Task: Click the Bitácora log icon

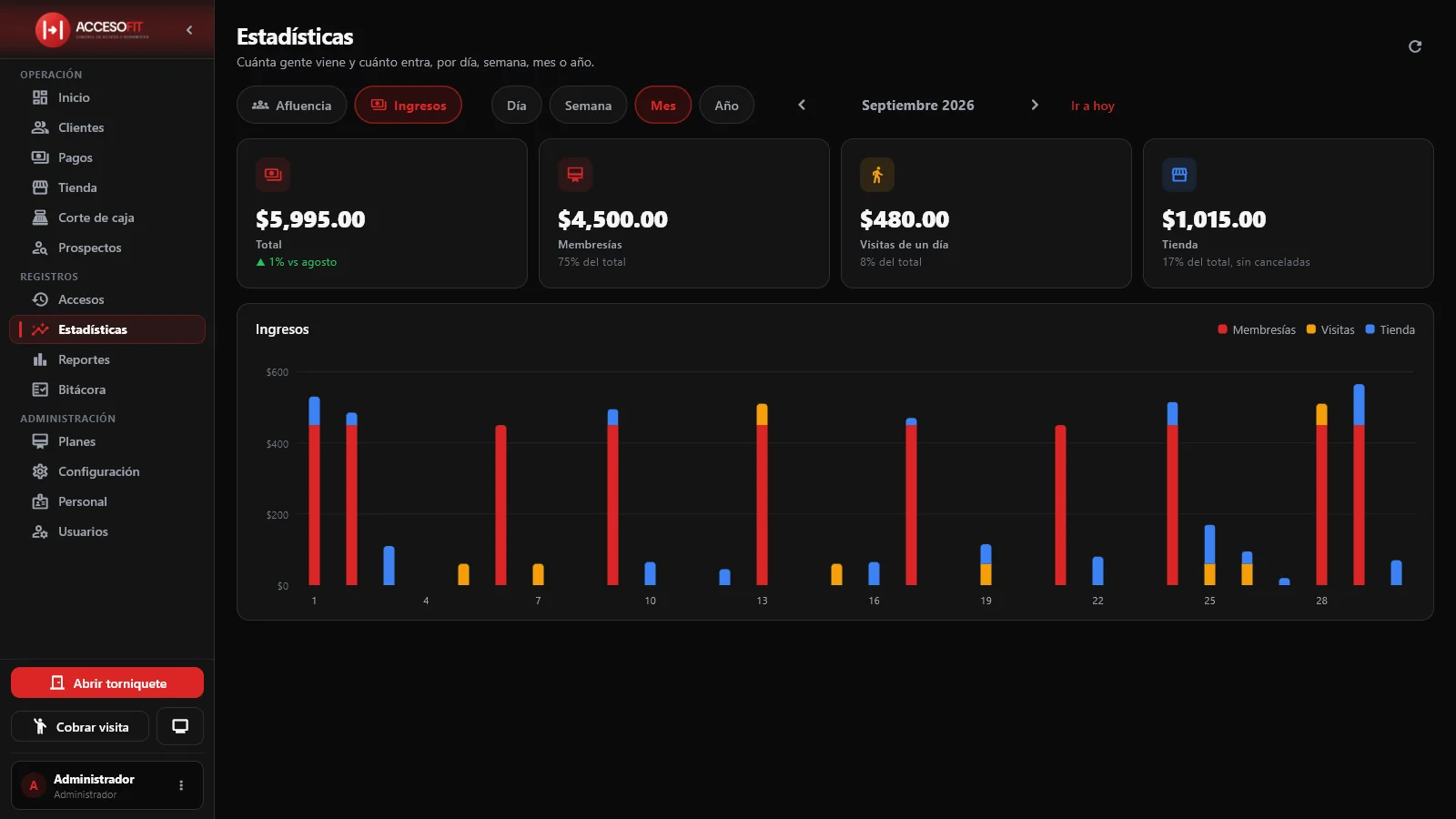Action: click(40, 389)
